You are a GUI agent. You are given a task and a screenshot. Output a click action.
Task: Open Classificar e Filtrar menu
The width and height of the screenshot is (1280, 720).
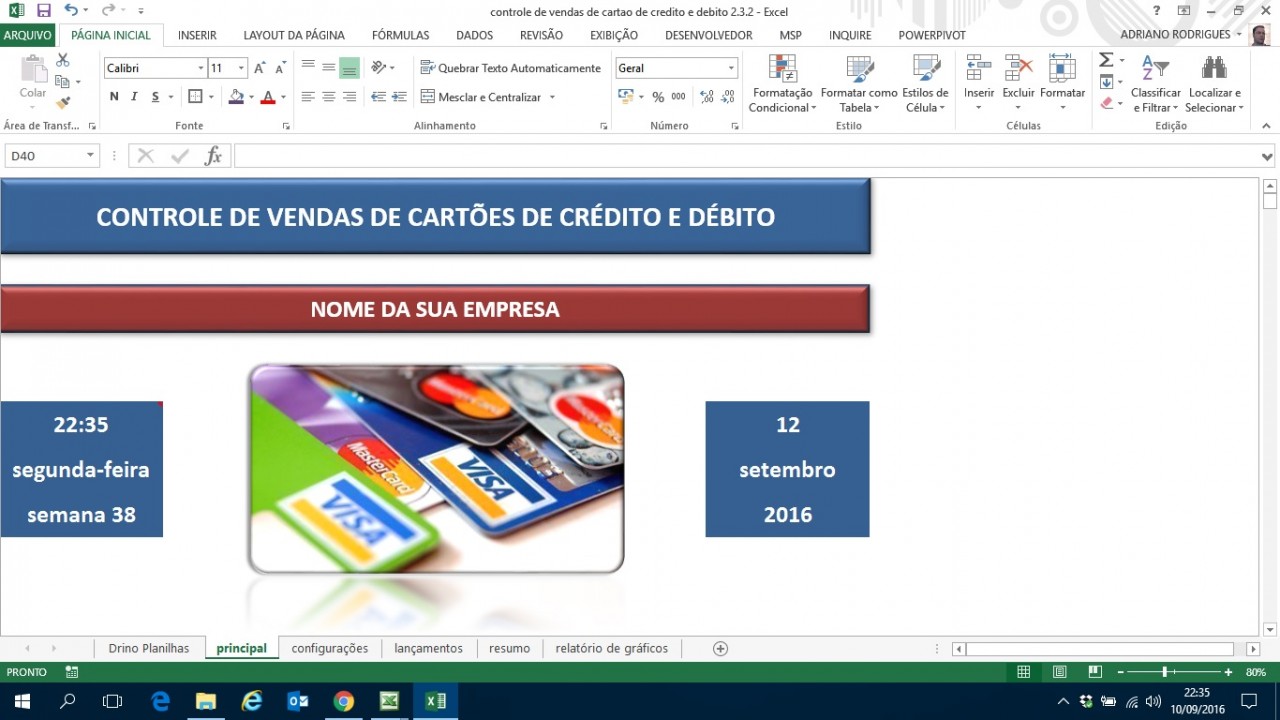(1155, 84)
